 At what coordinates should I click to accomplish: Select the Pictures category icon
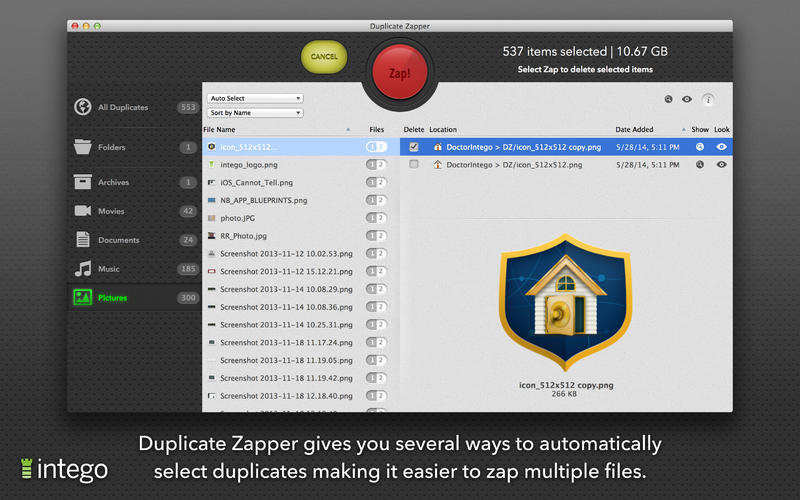point(83,297)
